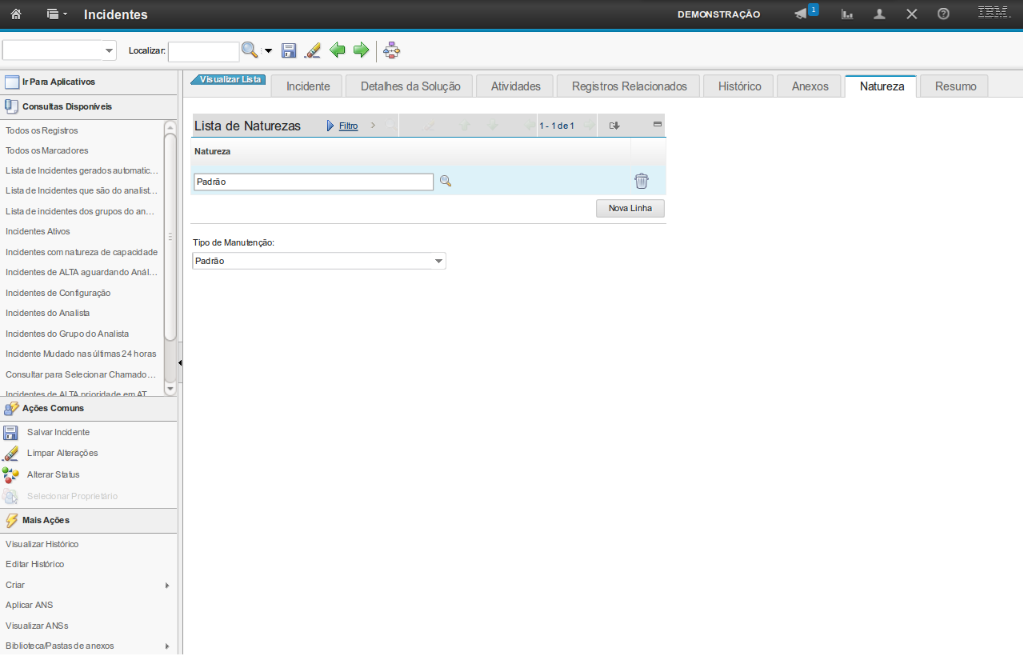Click the workflow route icon in toolbar
This screenshot has width=1023, height=655.
tap(391, 50)
